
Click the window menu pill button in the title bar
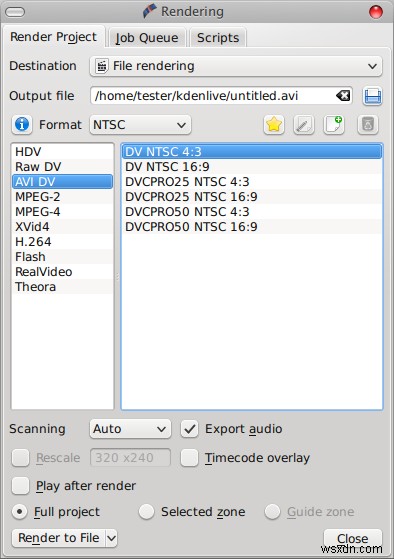coord(15,12)
